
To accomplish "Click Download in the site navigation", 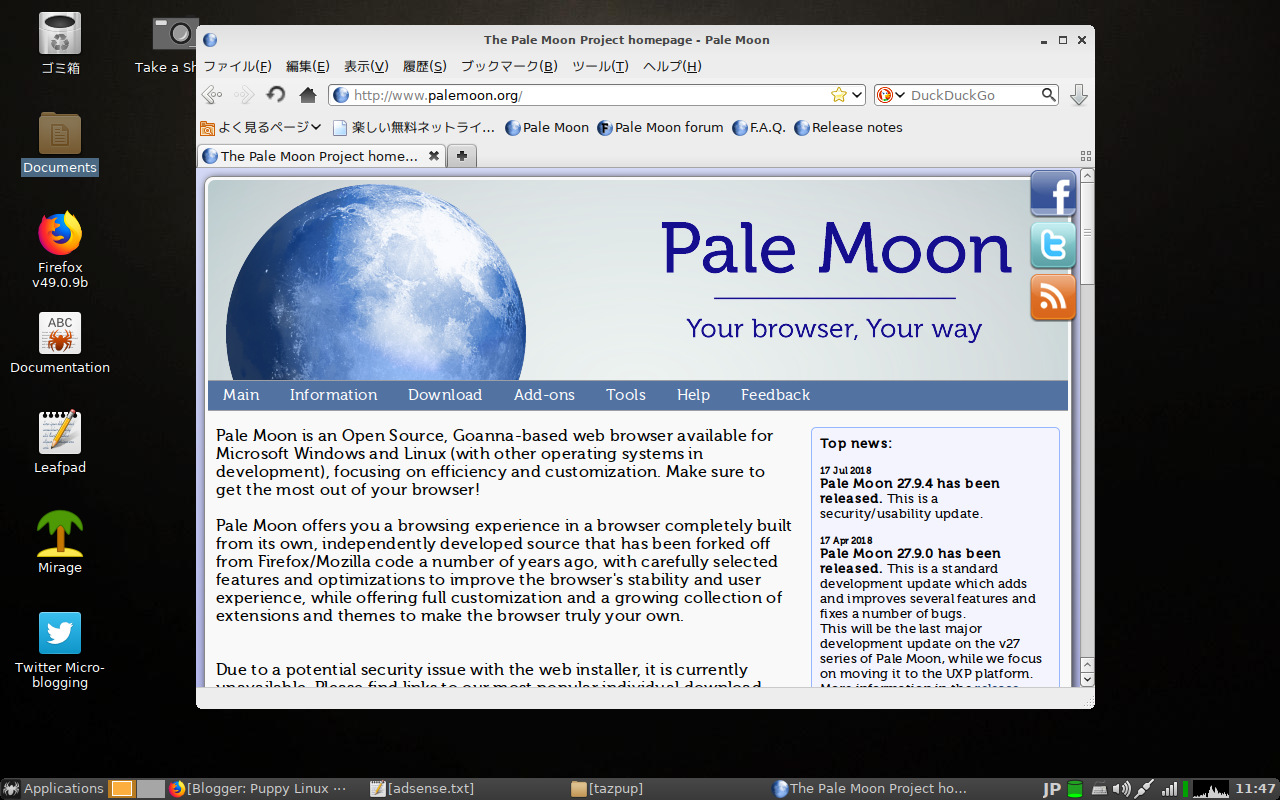I will [445, 395].
